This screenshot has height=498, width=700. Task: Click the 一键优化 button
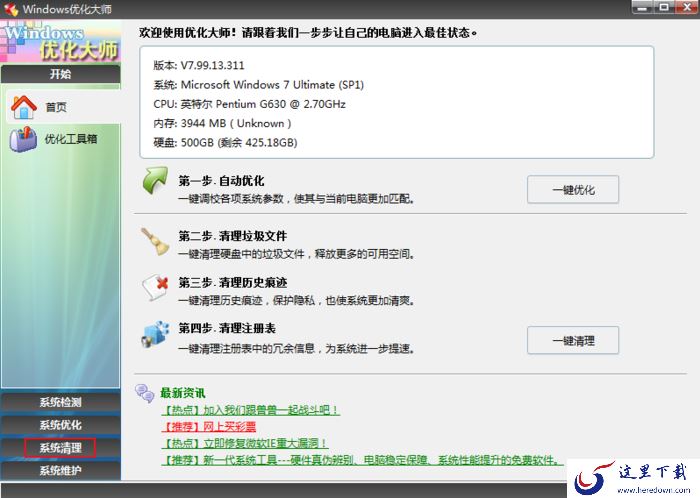[573, 190]
